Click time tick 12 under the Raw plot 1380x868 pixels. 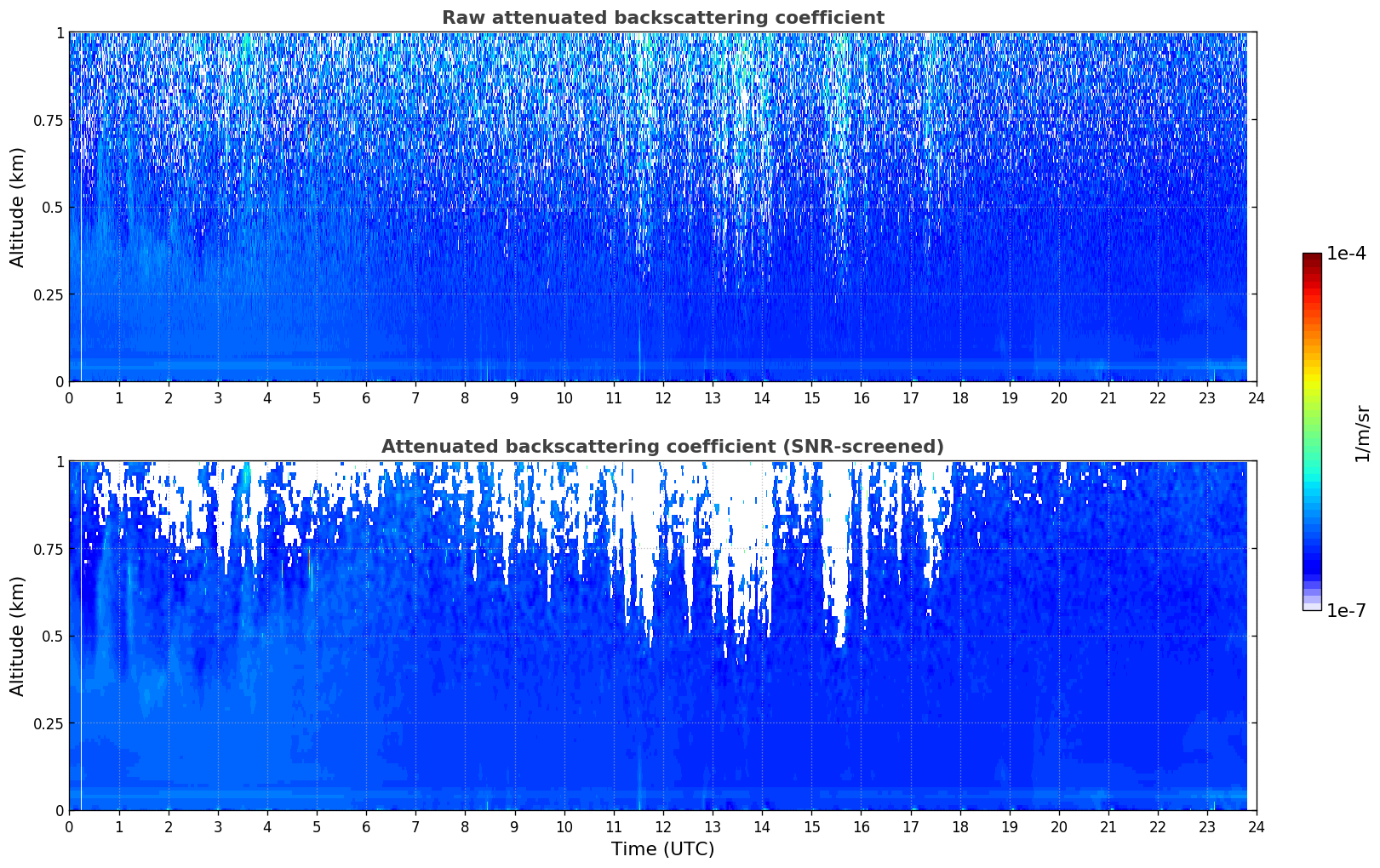click(662, 397)
